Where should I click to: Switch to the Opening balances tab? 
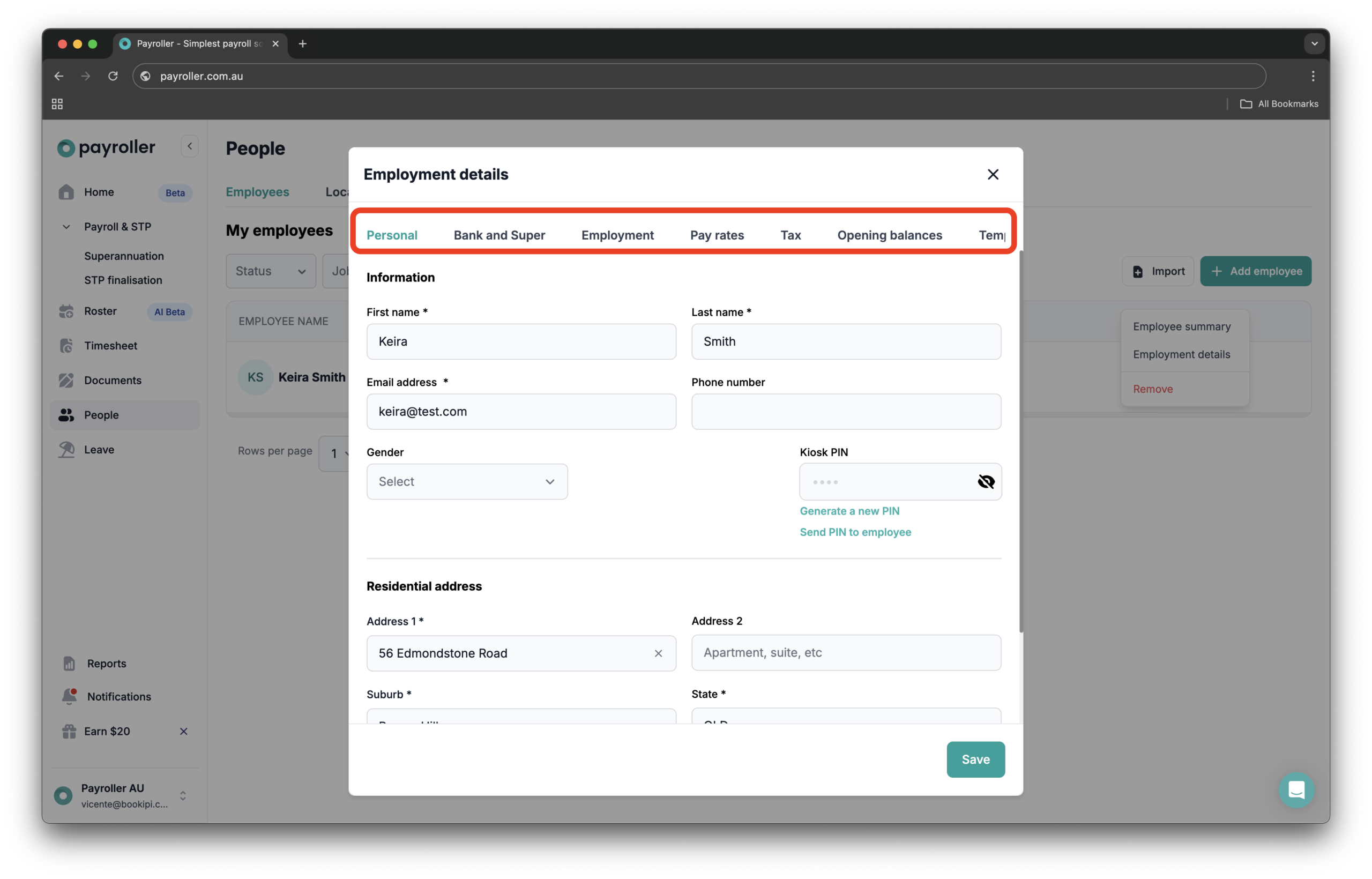click(889, 235)
